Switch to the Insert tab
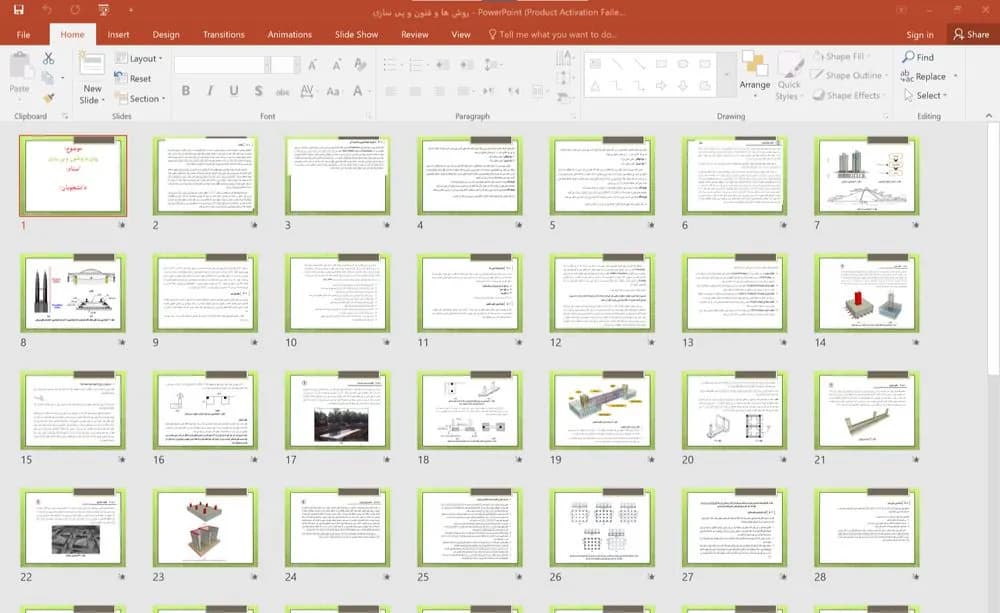This screenshot has height=613, width=1000. coord(118,34)
